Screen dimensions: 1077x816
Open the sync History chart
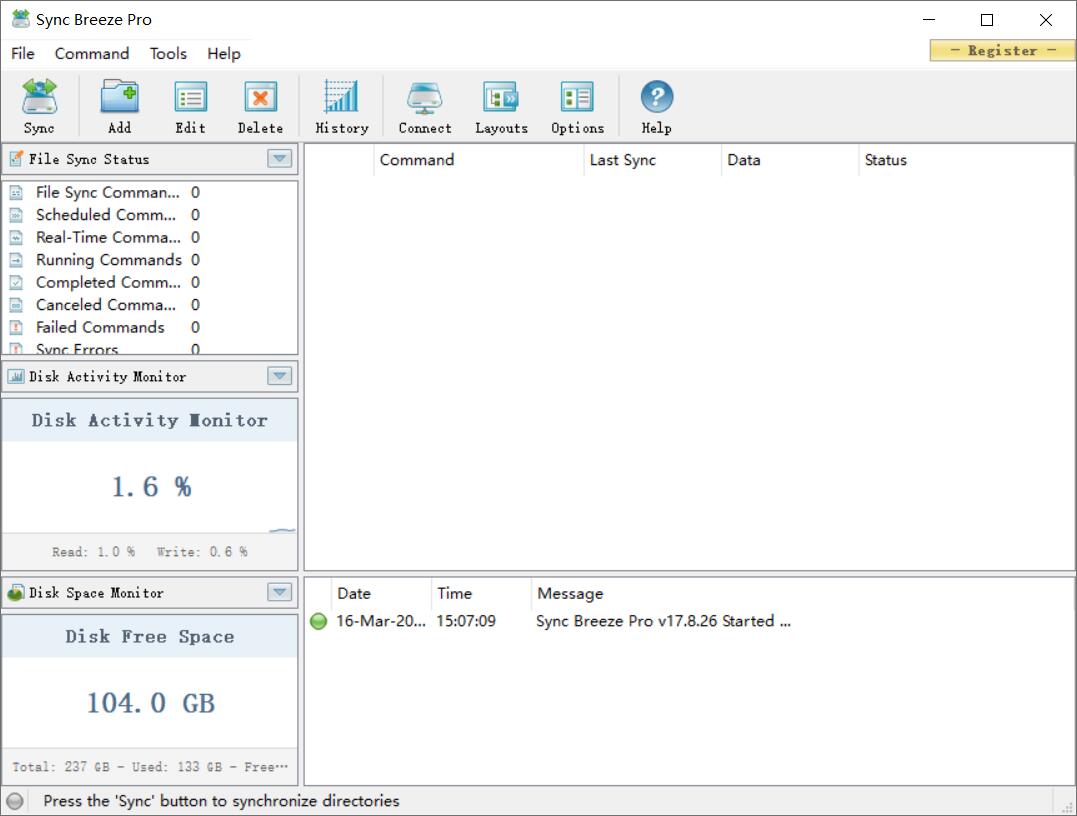click(341, 105)
